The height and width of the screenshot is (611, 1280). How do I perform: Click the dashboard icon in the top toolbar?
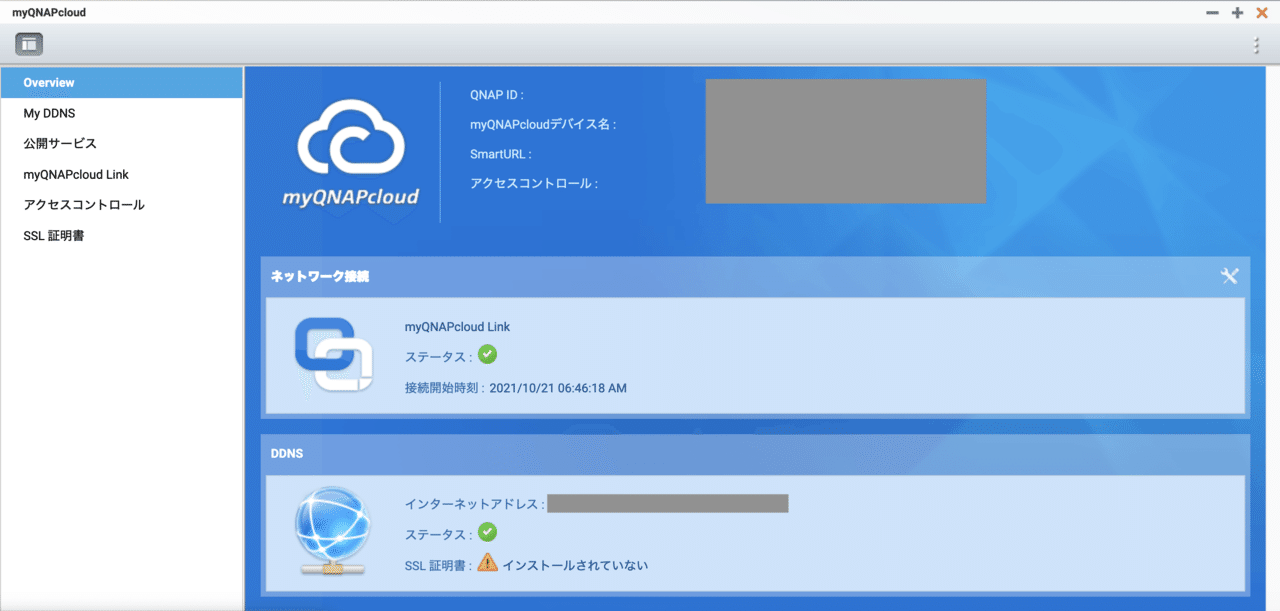[x=28, y=43]
